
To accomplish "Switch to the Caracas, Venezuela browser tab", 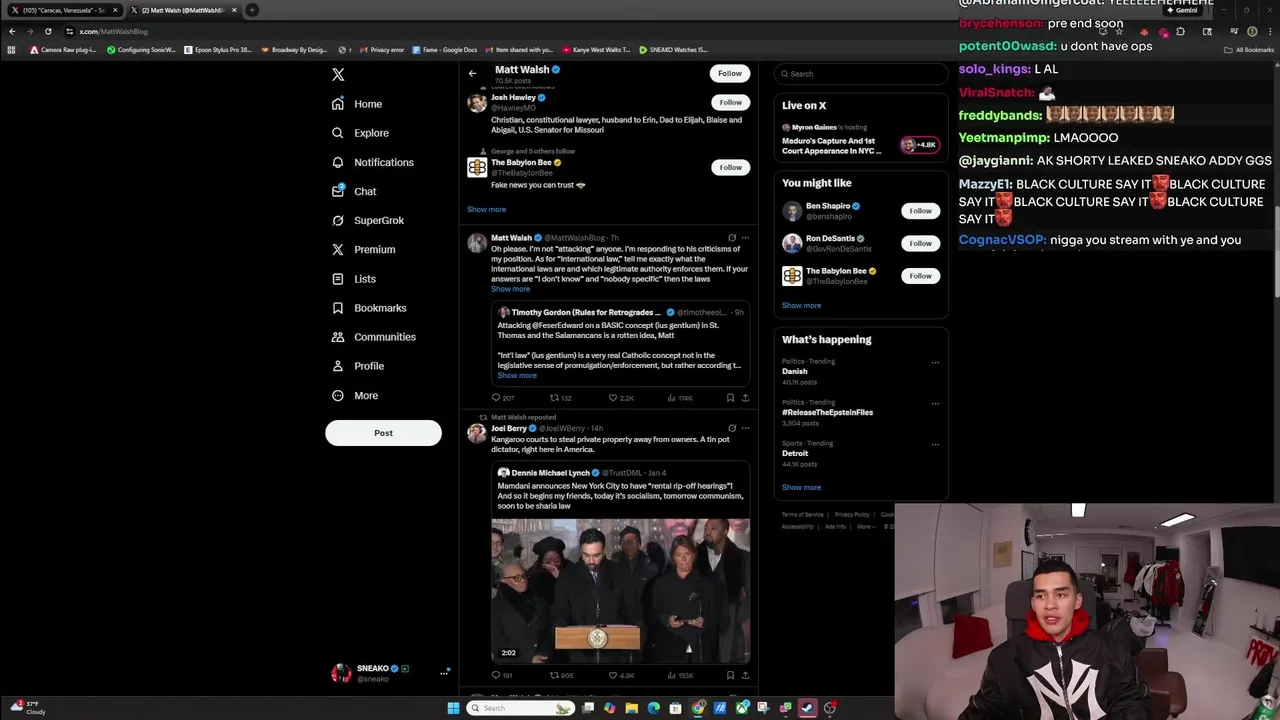I will pos(63,10).
